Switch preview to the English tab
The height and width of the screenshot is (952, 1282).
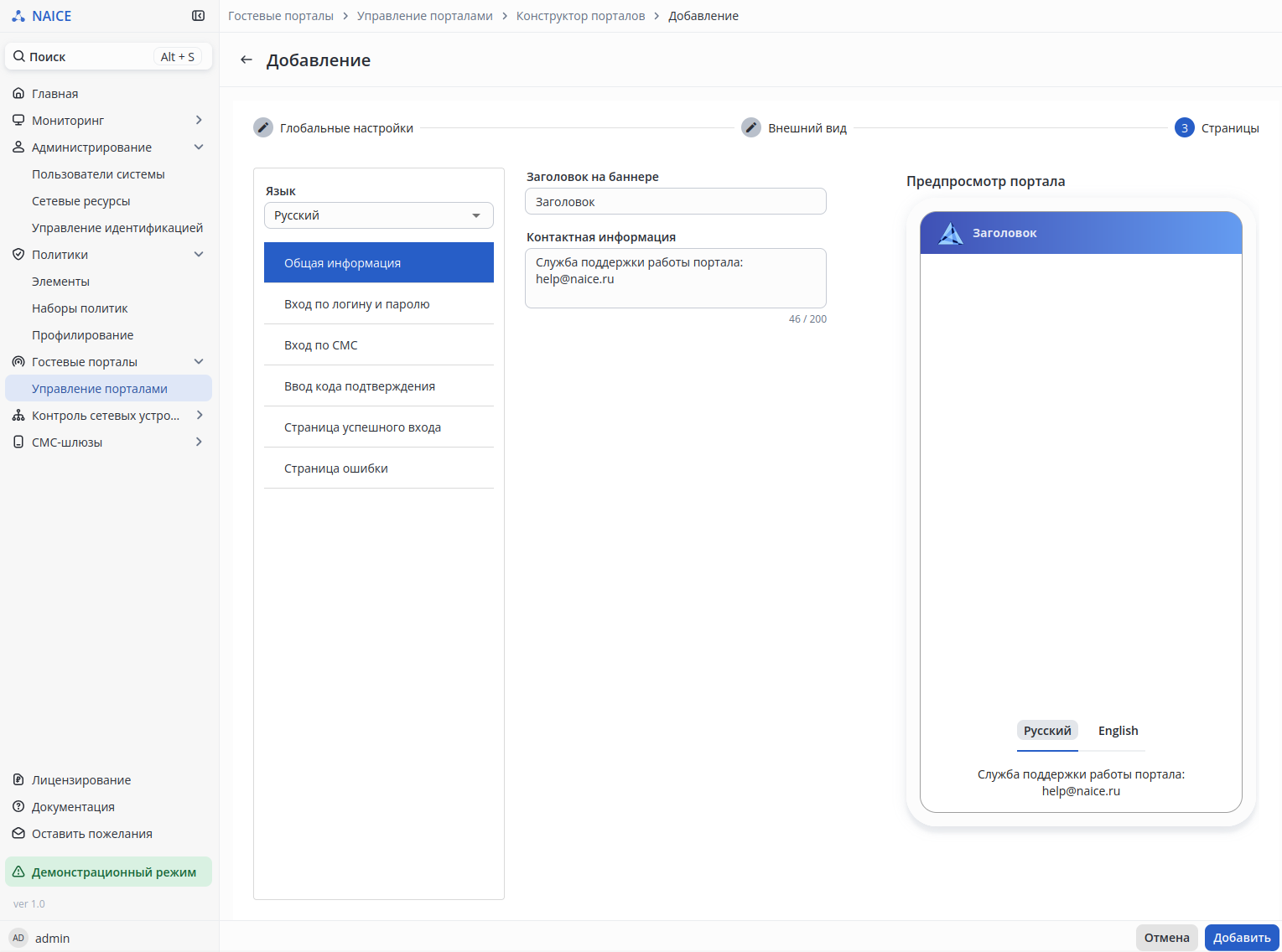tap(1118, 731)
